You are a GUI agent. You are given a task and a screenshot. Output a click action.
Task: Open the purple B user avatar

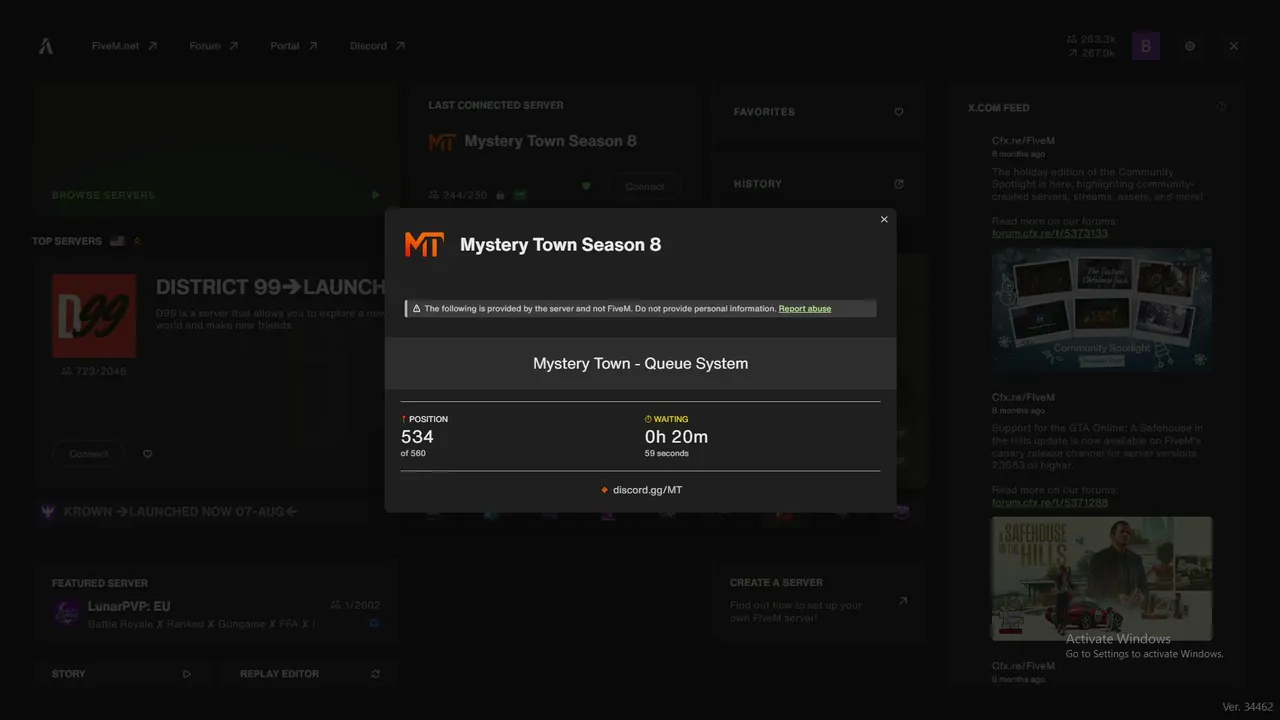point(1146,46)
